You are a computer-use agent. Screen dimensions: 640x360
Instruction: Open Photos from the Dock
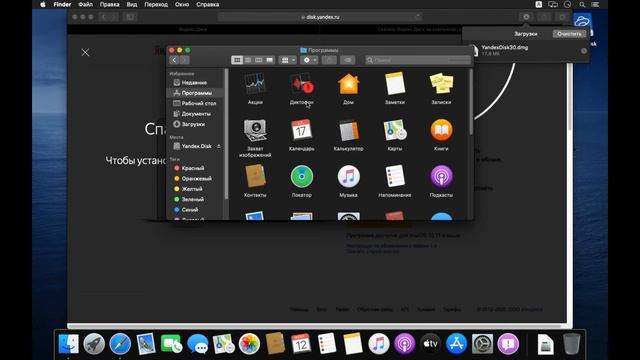249,344
